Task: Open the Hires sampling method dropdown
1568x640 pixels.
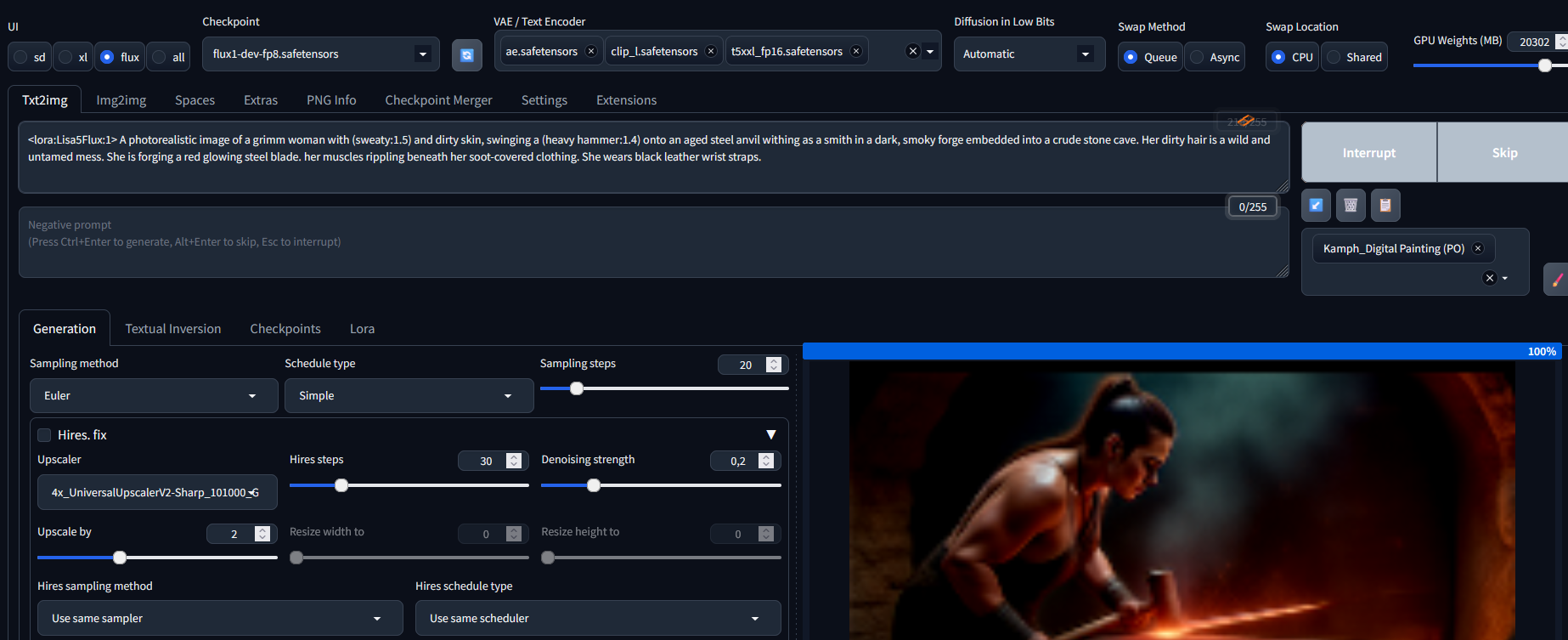Action: [220, 618]
